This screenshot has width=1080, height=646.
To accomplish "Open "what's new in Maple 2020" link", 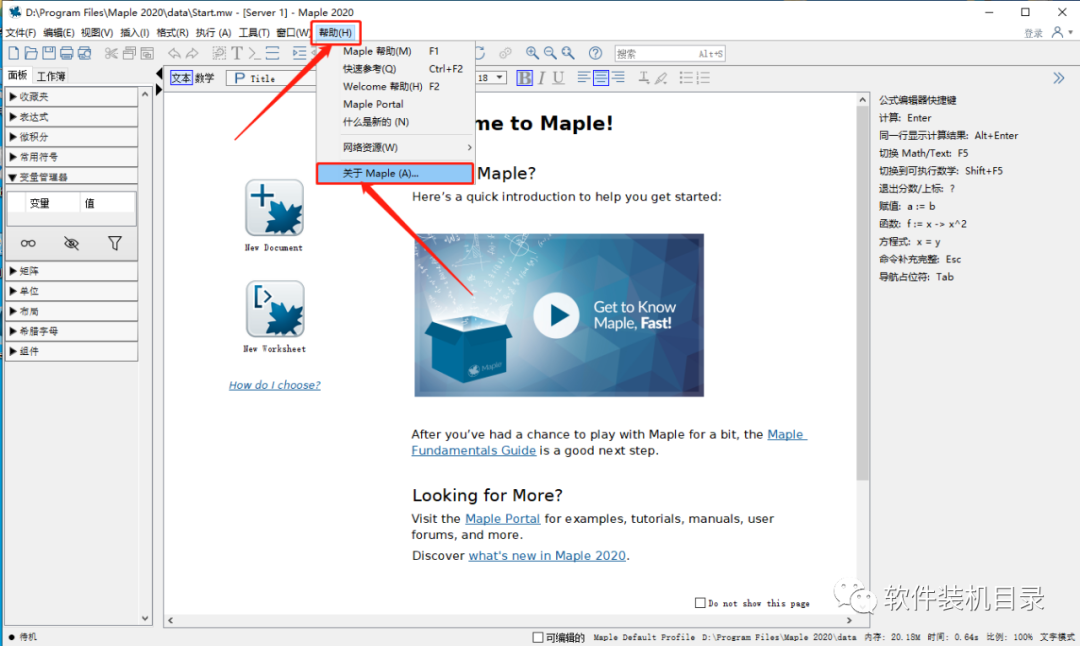I will [547, 556].
